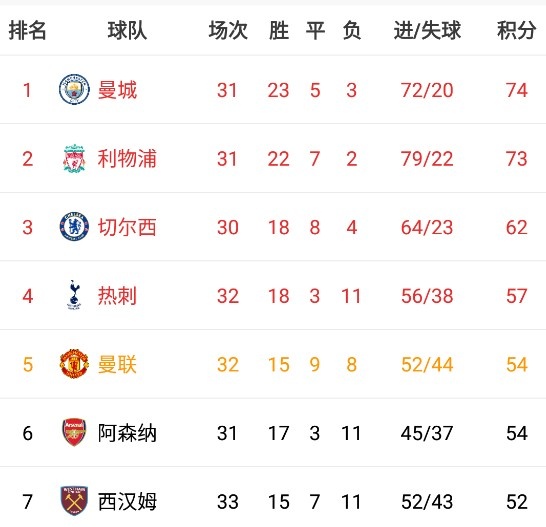Click the 积分 column header
The height and width of the screenshot is (527, 546).
(516, 30)
